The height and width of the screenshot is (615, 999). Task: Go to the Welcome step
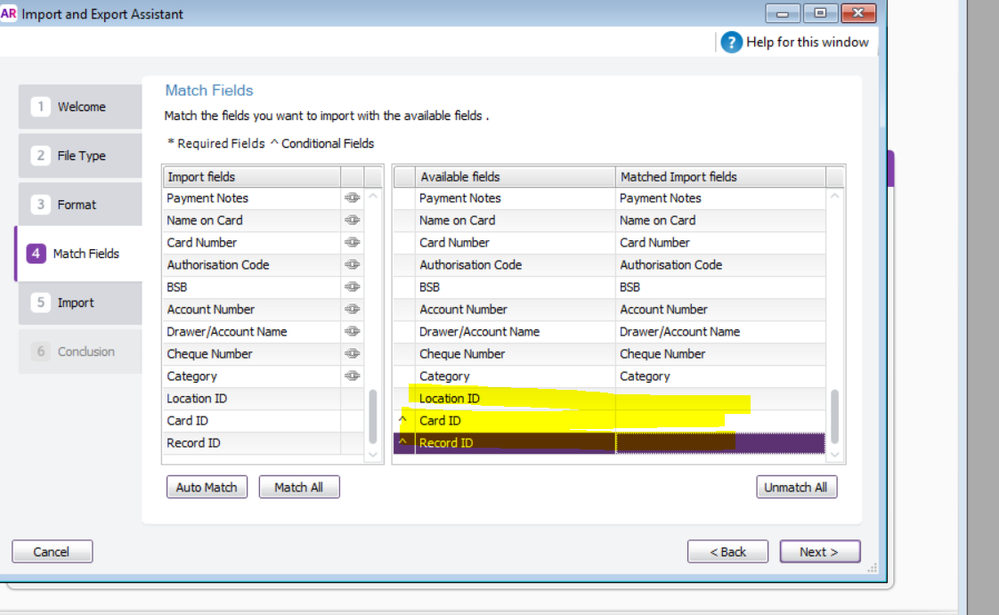tap(80, 107)
